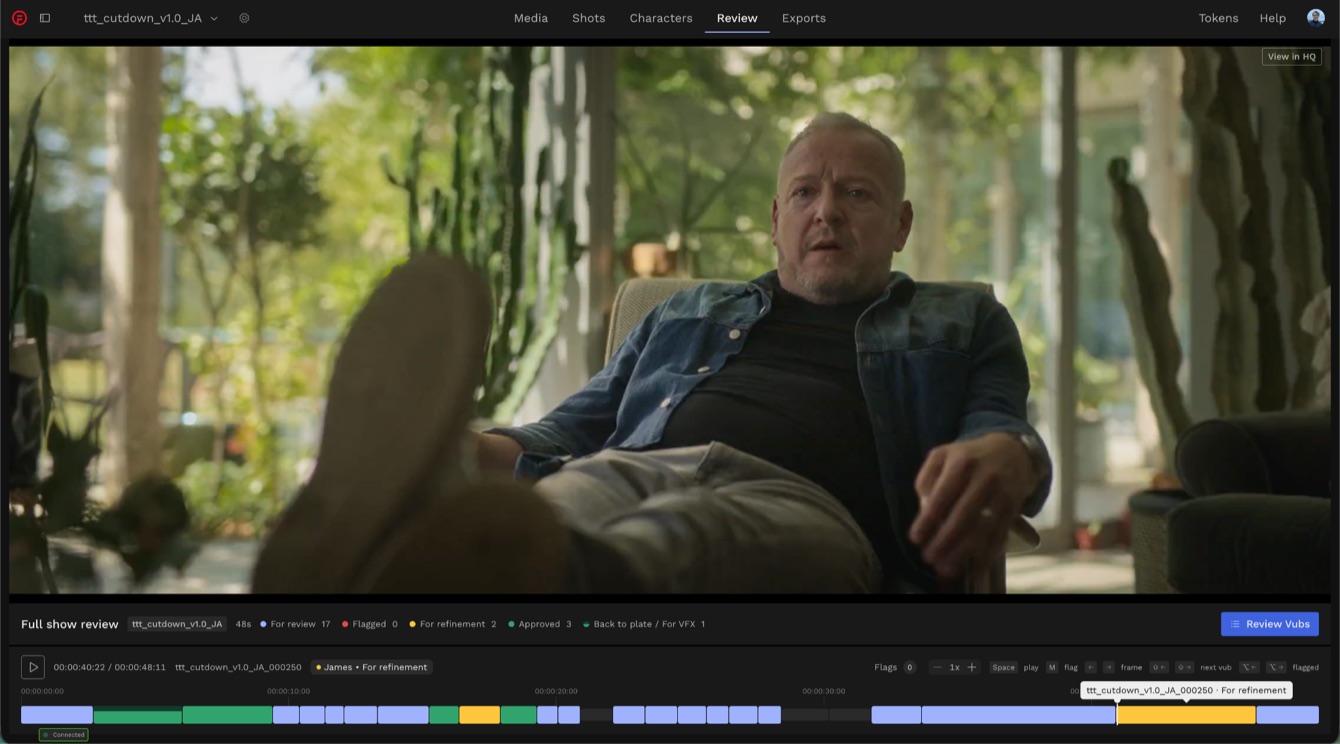The image size is (1340, 744).
Task: Click the Flags counter
Action: 895,667
